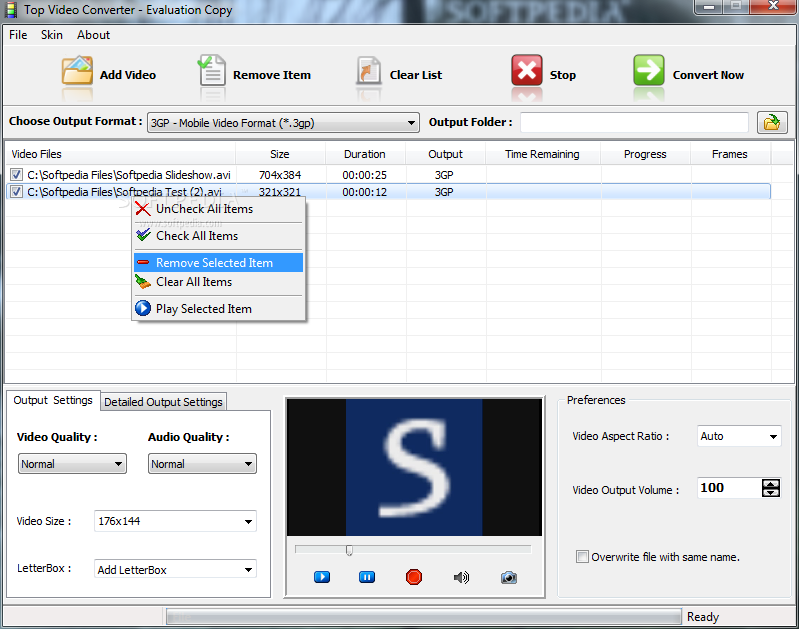Click the Clear All Items broom icon
The width and height of the screenshot is (799, 629).
click(143, 282)
